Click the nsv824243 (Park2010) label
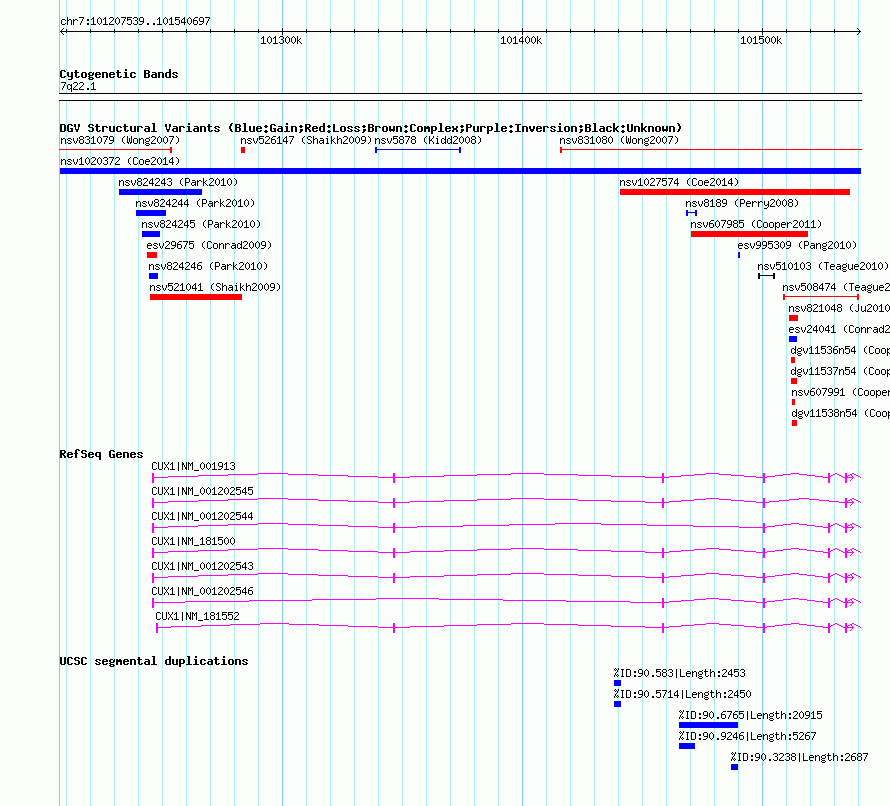890x806 pixels. click(178, 182)
